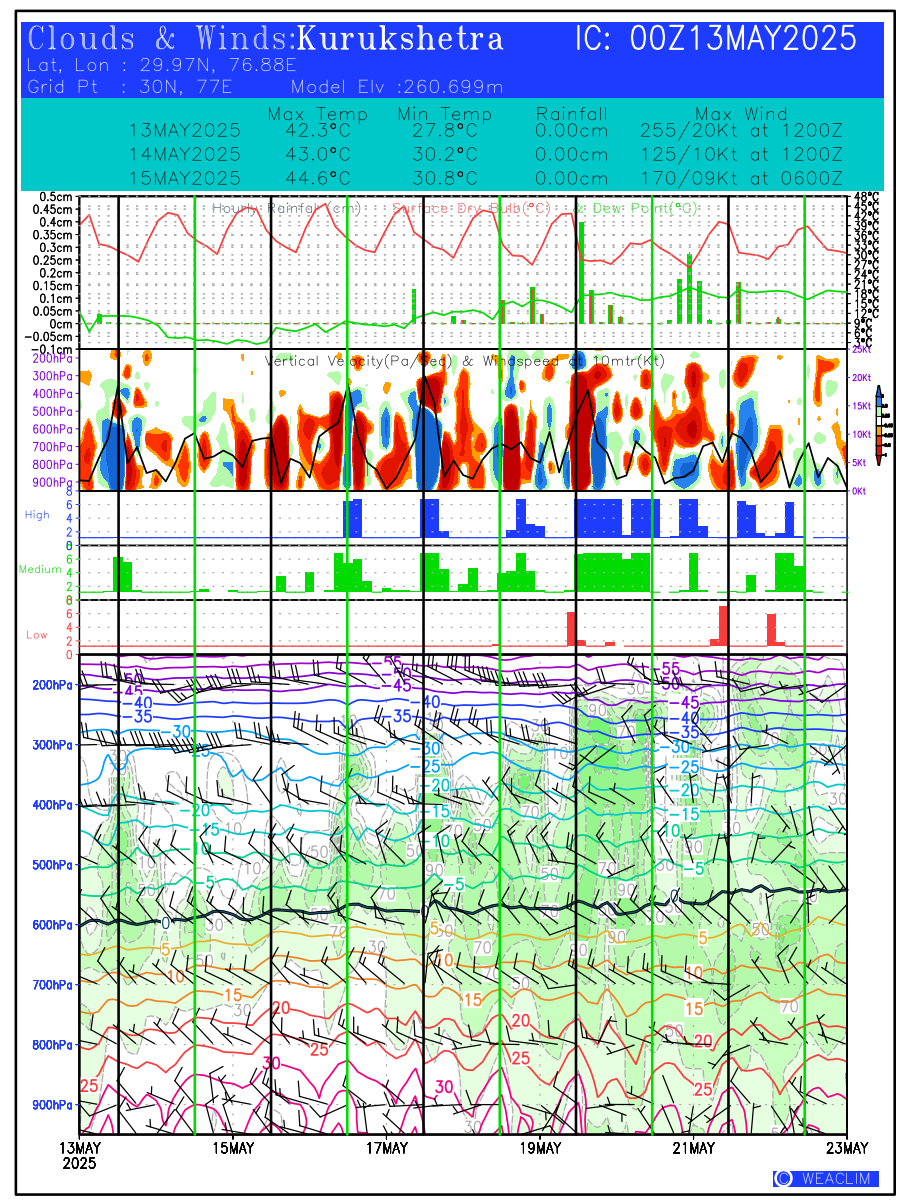Image resolution: width=900 pixels, height=1200 pixels.
Task: Click the "Hourly Rainfall(cm)" legend label
Action: tap(287, 209)
